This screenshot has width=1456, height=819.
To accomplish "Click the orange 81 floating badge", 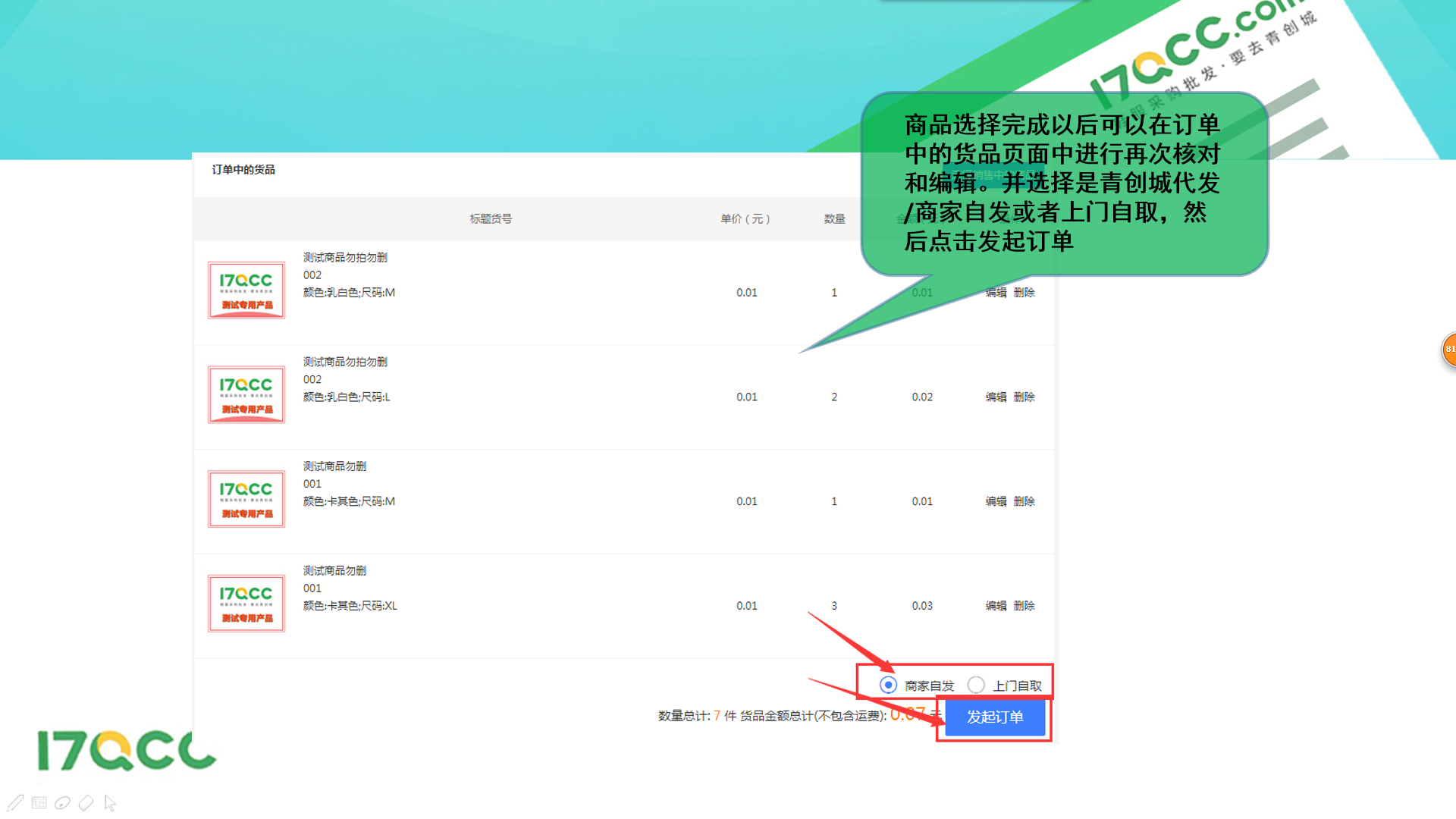I will (1448, 349).
